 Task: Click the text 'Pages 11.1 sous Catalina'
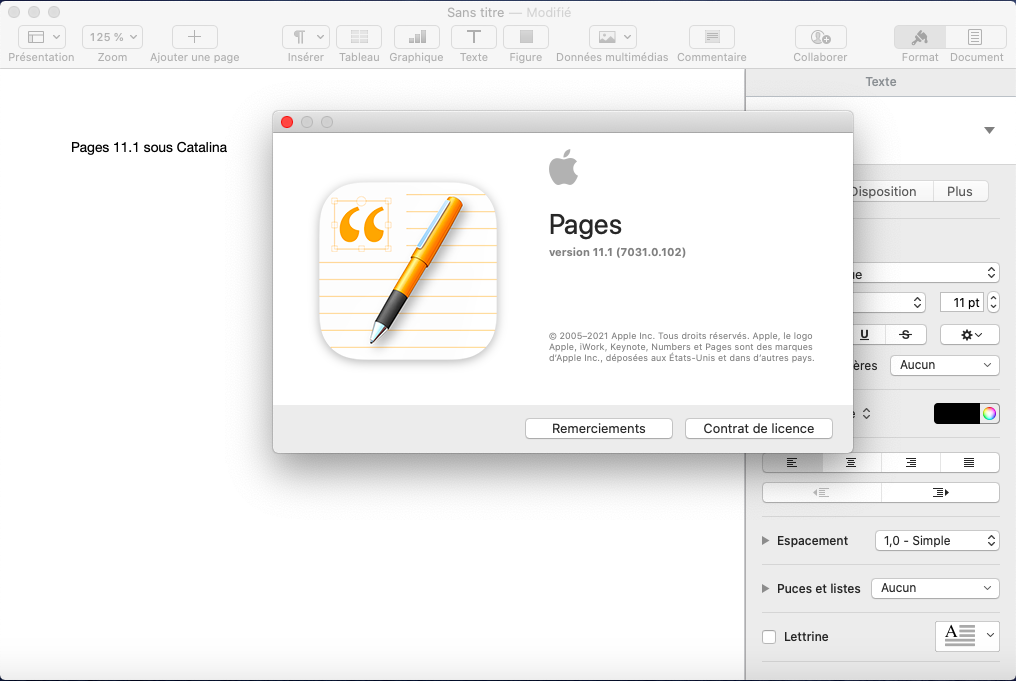point(149,147)
